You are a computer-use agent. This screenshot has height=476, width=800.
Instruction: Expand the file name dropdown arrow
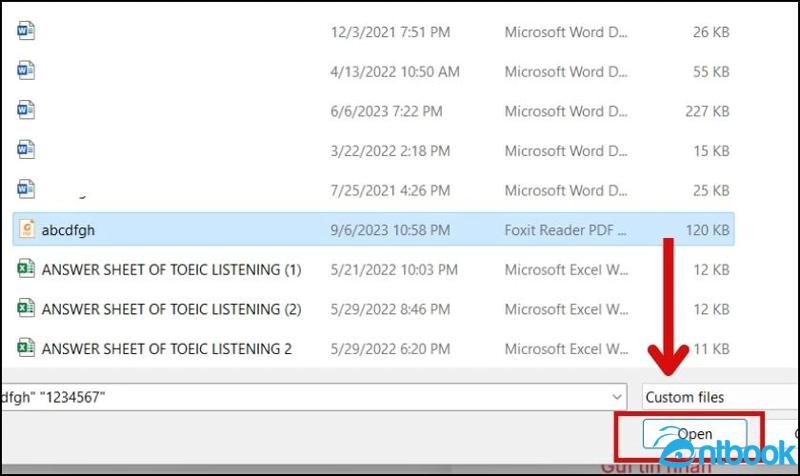point(616,397)
